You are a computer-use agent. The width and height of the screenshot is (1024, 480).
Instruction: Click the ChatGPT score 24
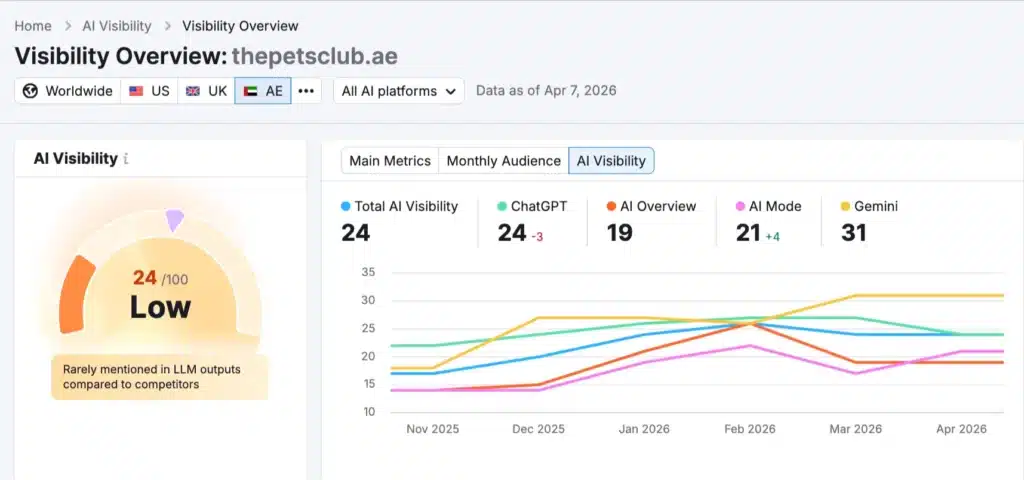(x=512, y=232)
